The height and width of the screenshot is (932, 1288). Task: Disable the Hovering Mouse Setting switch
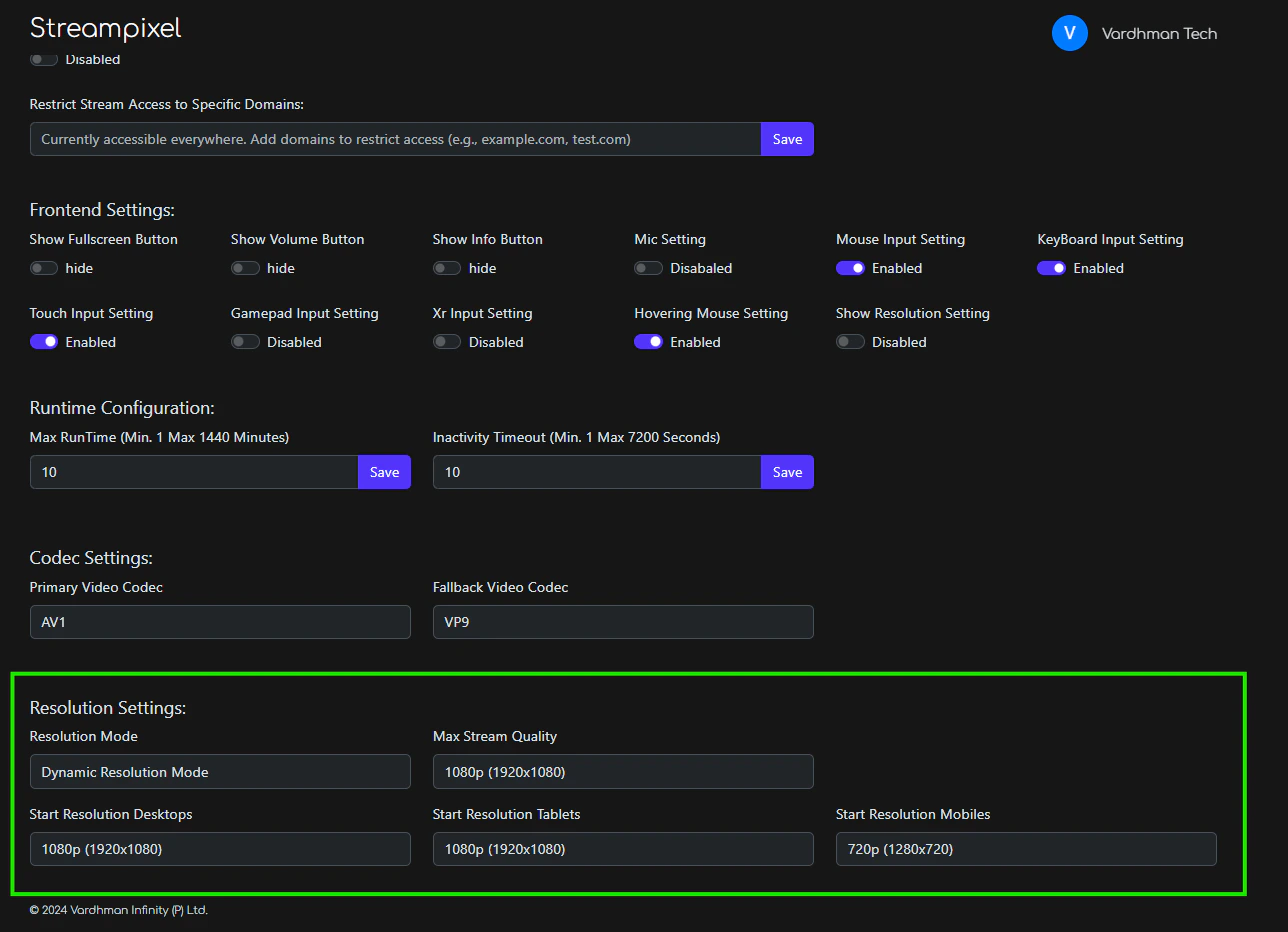click(648, 342)
